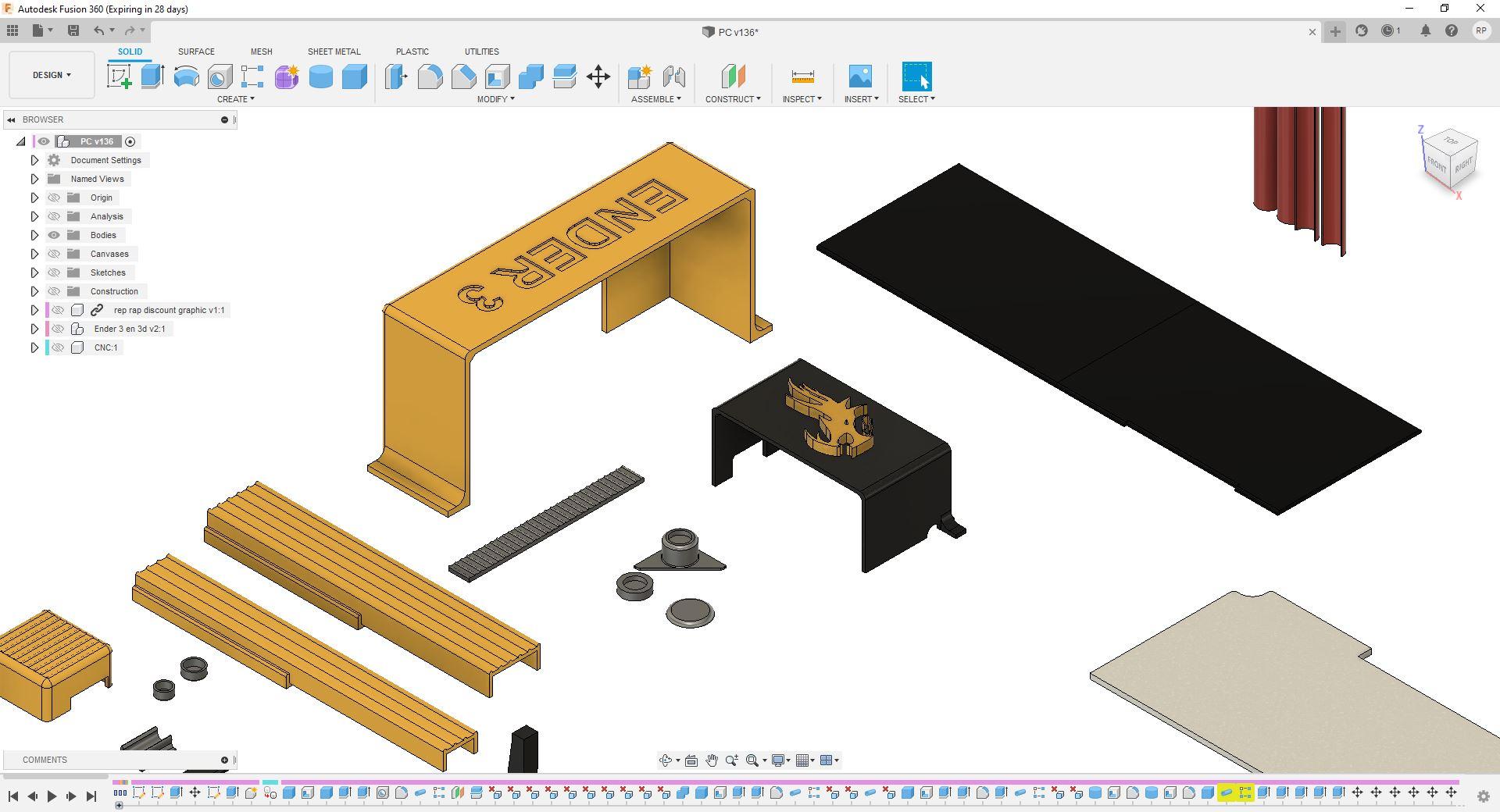Open the data panel grid icon
This screenshot has height=812, width=1500.
tap(12, 30)
